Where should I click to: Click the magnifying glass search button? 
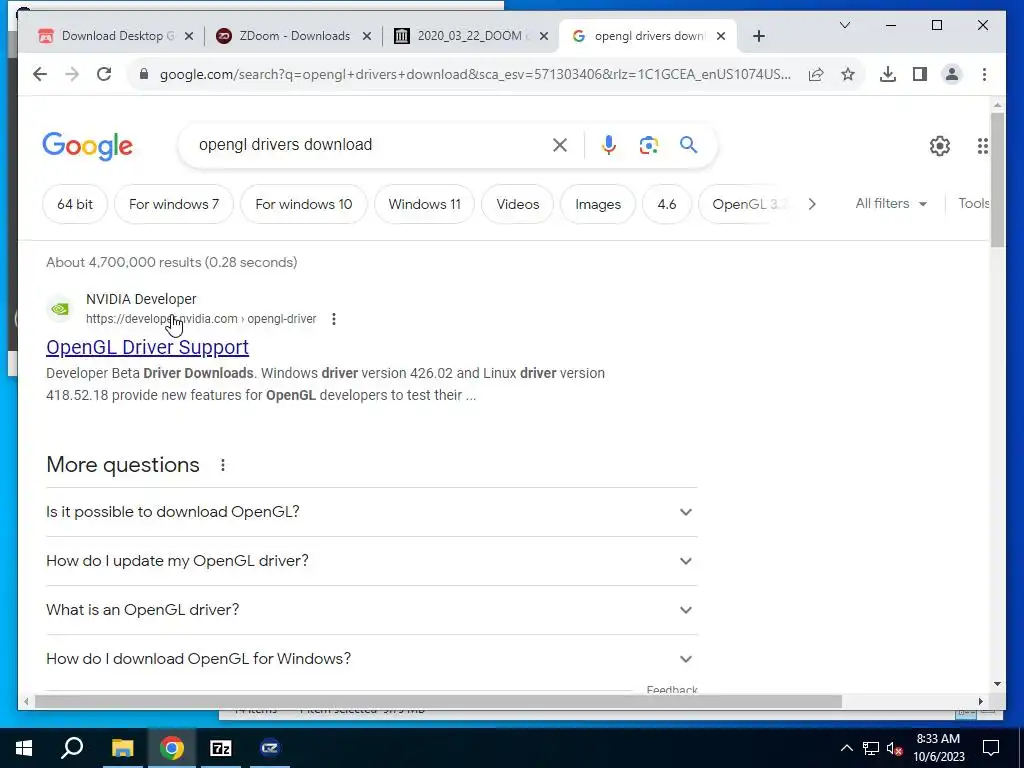click(x=688, y=145)
